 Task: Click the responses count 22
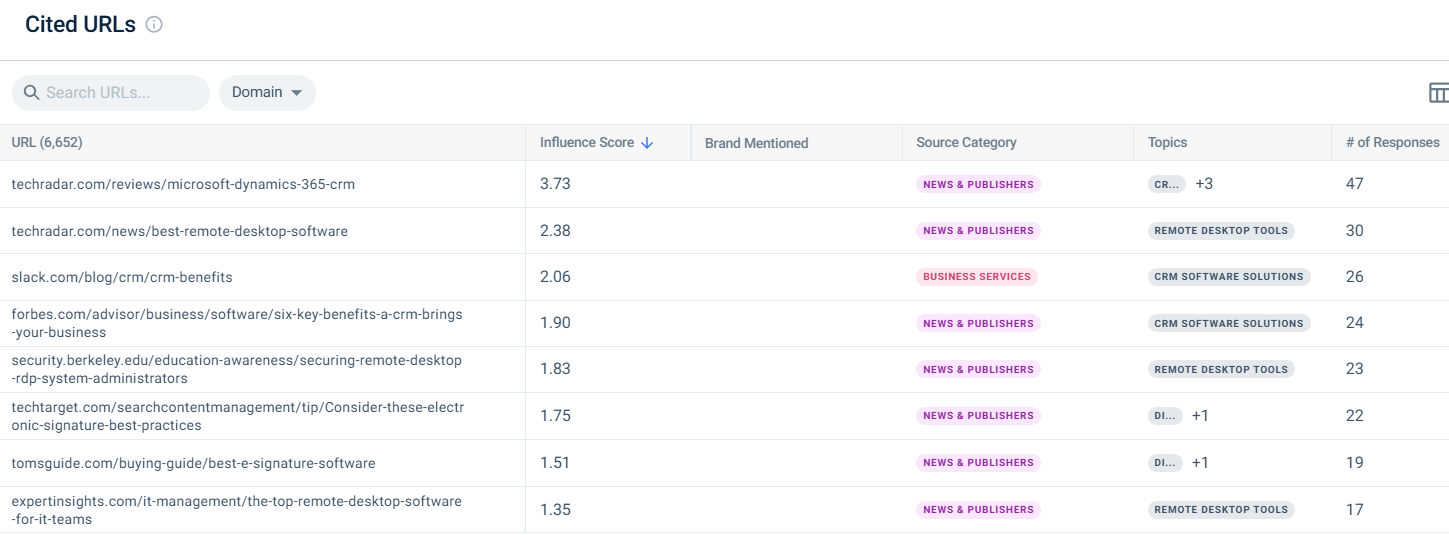[1354, 416]
